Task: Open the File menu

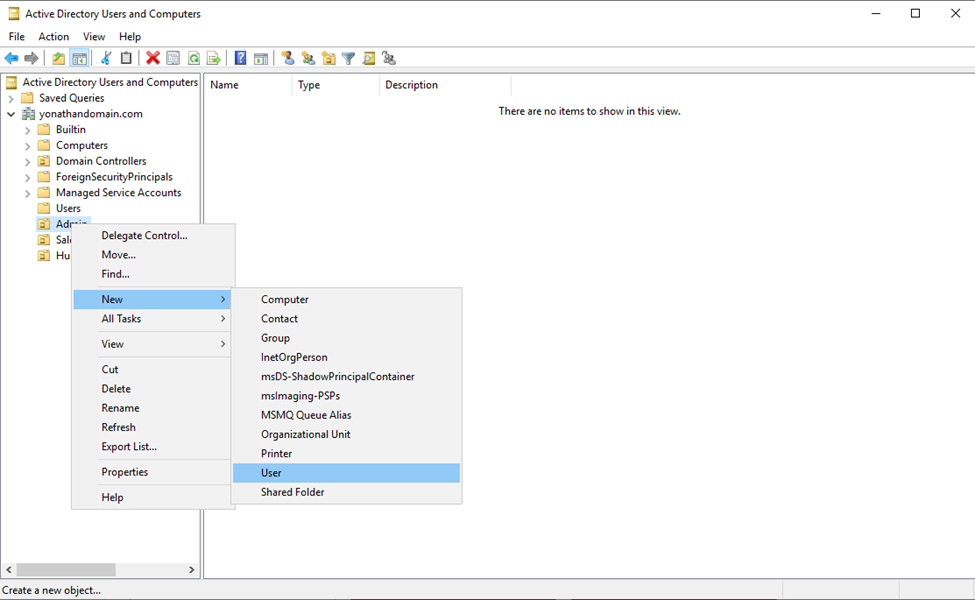Action: click(x=17, y=37)
